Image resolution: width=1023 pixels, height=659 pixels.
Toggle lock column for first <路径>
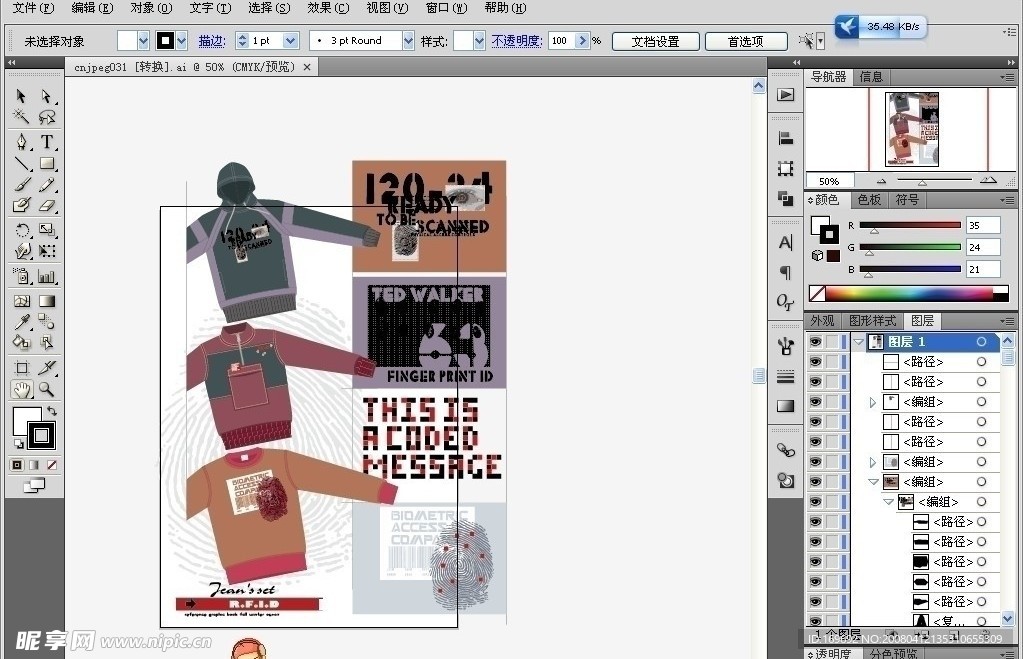832,361
